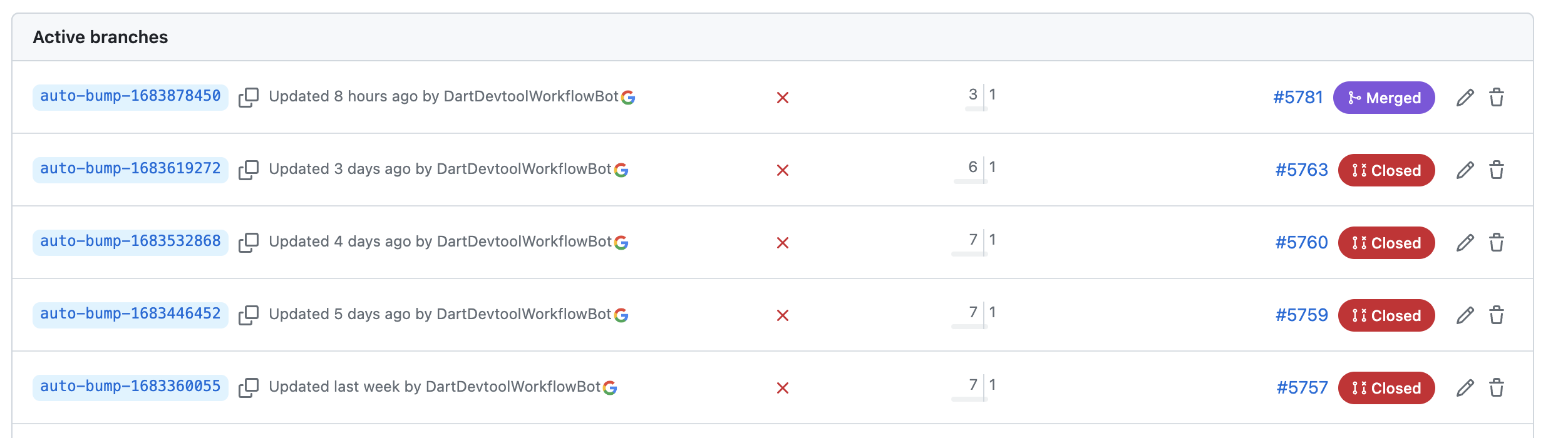
Task: Open DartDevtoolWorkflowBot's profile from third row
Action: pos(526,242)
